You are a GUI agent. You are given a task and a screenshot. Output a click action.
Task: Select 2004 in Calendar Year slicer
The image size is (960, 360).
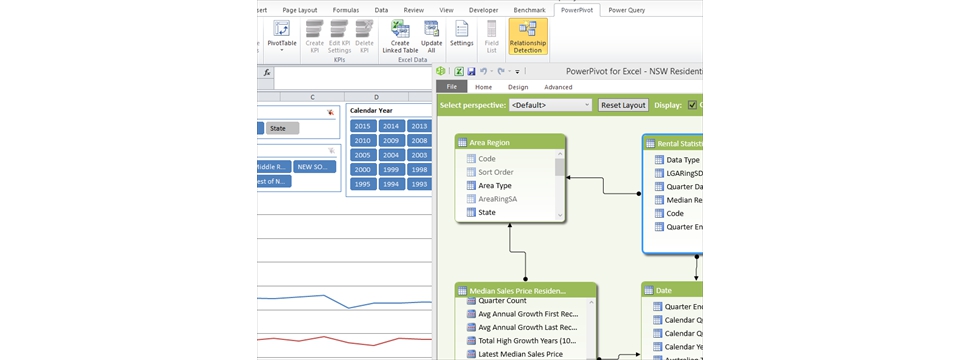391,156
